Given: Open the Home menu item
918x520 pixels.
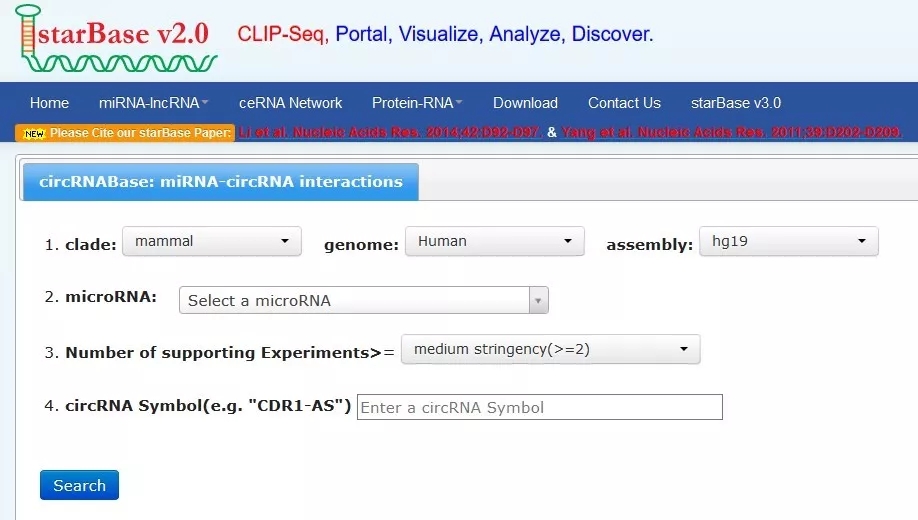Looking at the screenshot, I should [49, 103].
